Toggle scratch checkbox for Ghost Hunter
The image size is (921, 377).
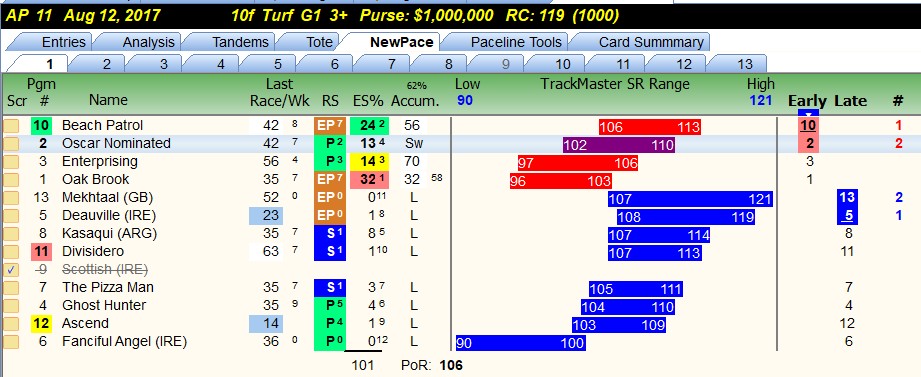[x=12, y=305]
